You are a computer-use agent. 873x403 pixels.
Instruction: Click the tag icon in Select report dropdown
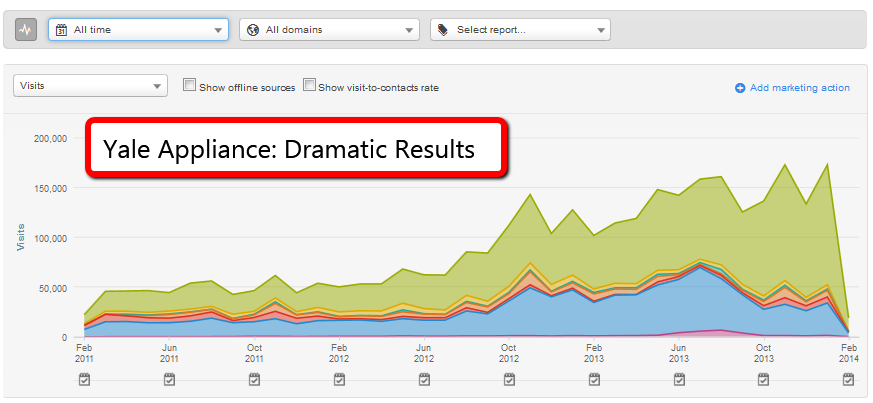[x=443, y=30]
